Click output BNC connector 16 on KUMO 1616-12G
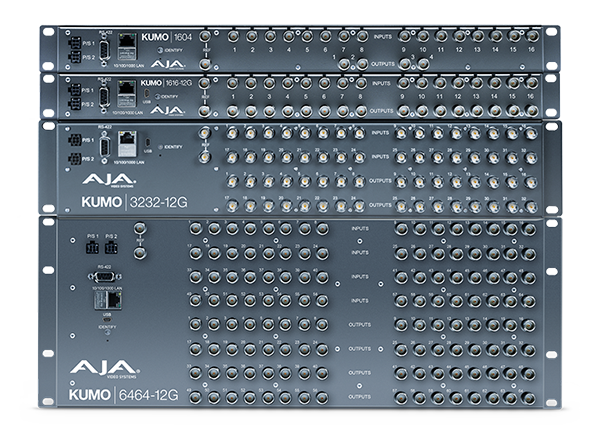 tap(531, 111)
